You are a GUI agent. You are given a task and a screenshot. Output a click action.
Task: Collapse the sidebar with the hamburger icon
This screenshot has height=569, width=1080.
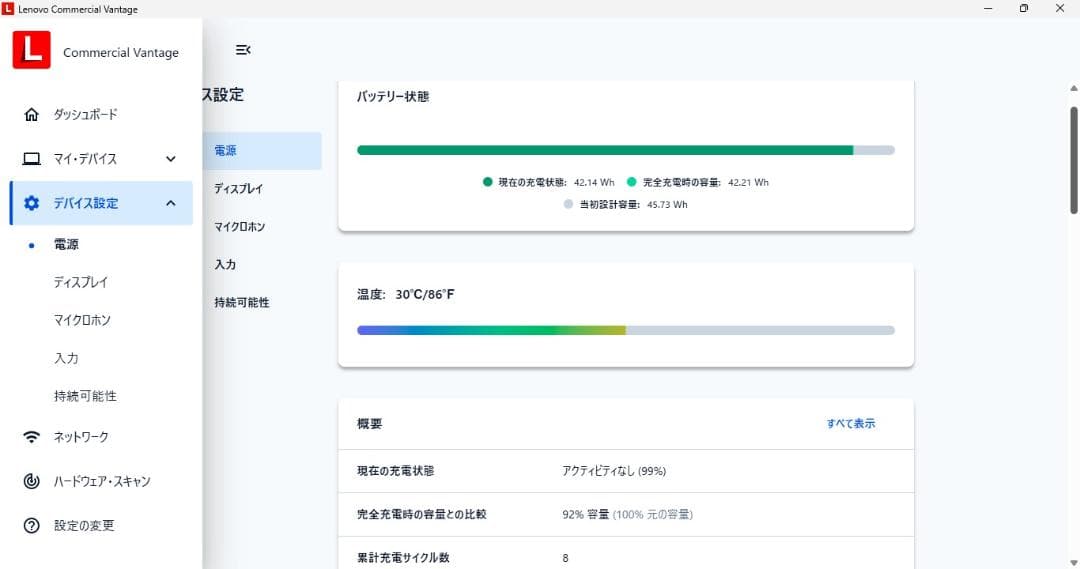(x=243, y=50)
